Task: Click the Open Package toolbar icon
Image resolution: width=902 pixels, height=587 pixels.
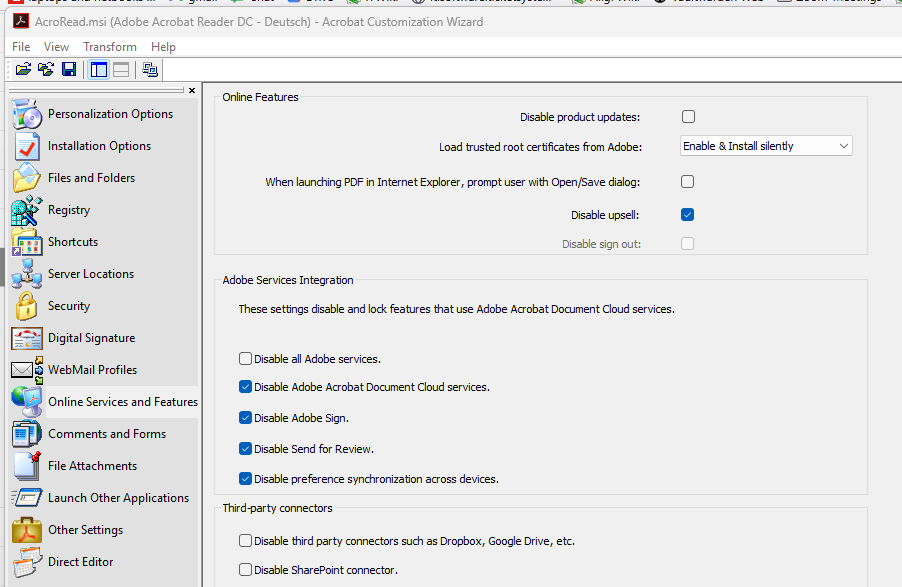Action: (x=23, y=69)
